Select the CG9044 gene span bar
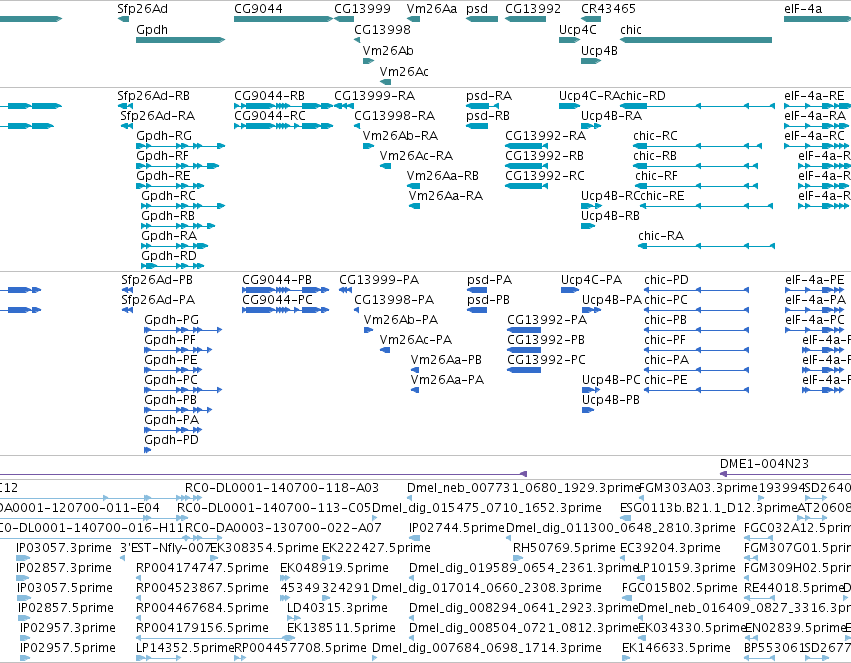 (283, 19)
